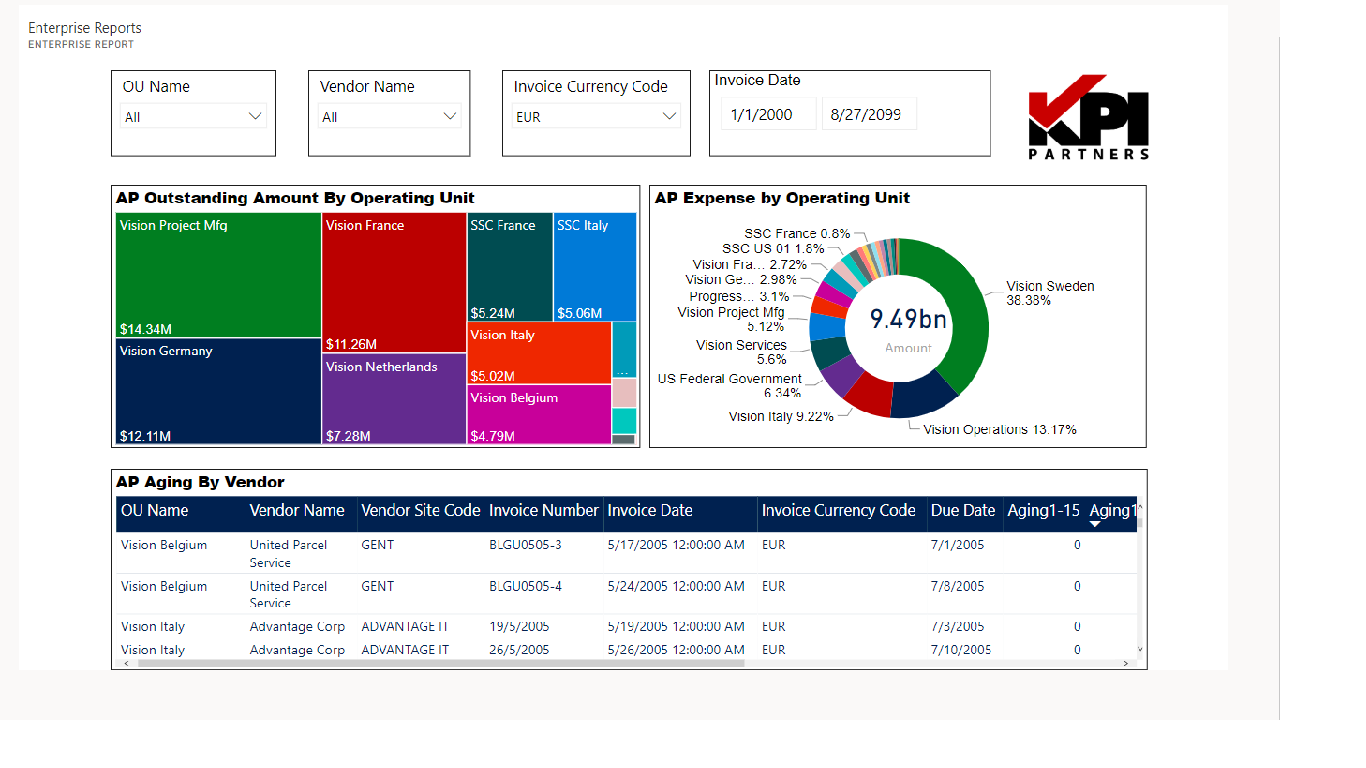The width and height of the screenshot is (1366, 768).
Task: Click the Enterprise Reports title
Action: pos(85,28)
